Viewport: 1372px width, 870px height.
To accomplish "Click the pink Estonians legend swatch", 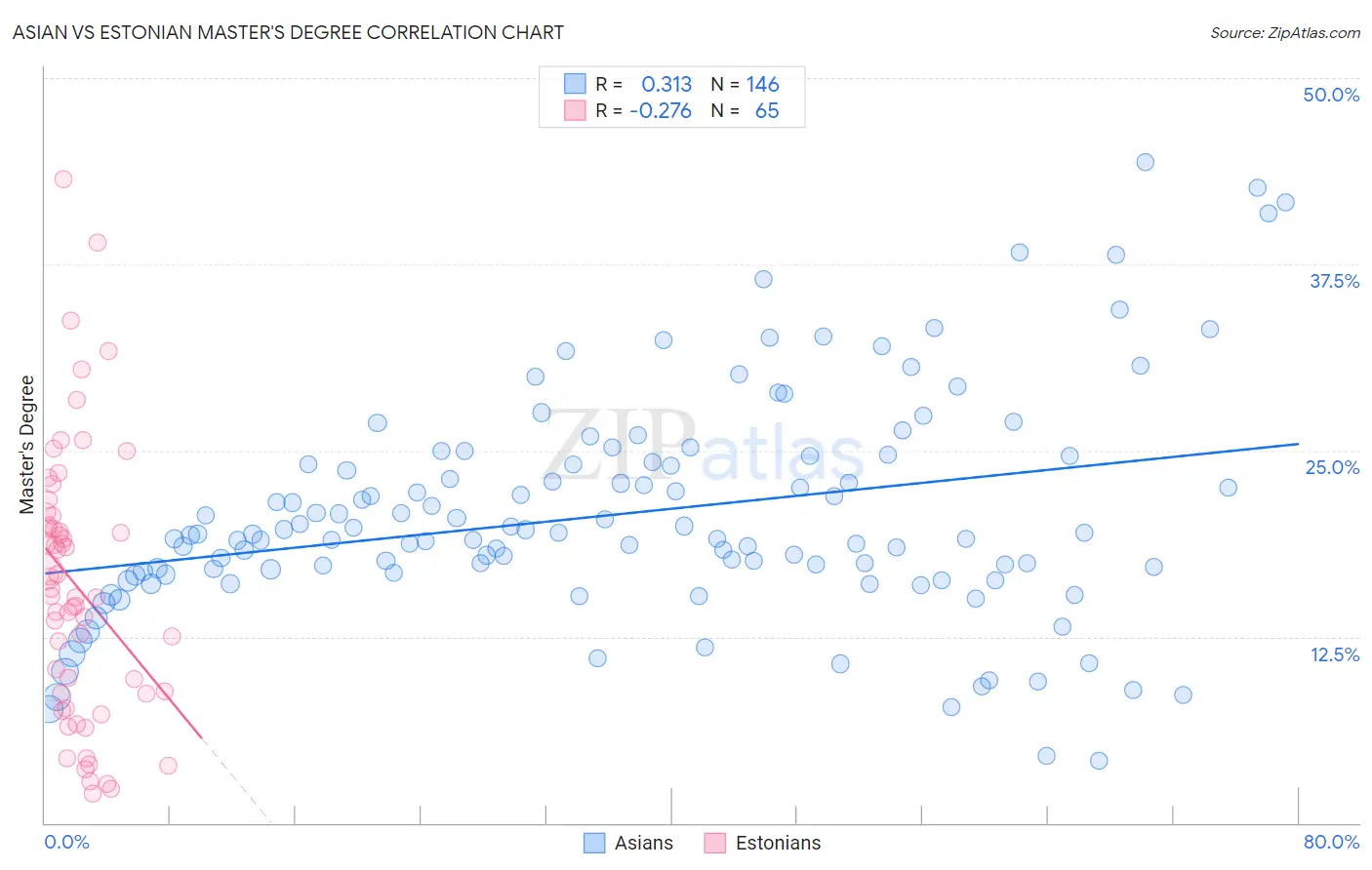I will (715, 843).
